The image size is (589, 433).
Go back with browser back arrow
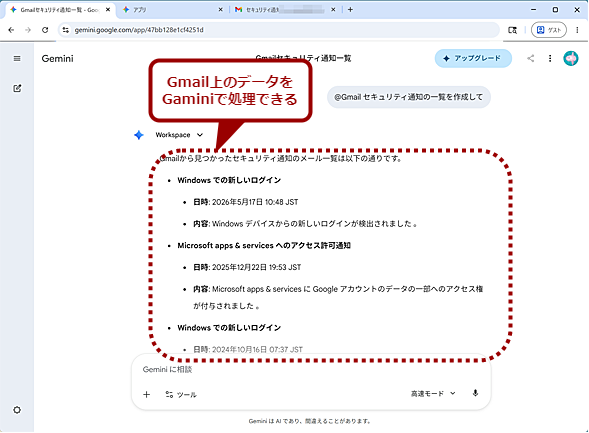[x=11, y=30]
